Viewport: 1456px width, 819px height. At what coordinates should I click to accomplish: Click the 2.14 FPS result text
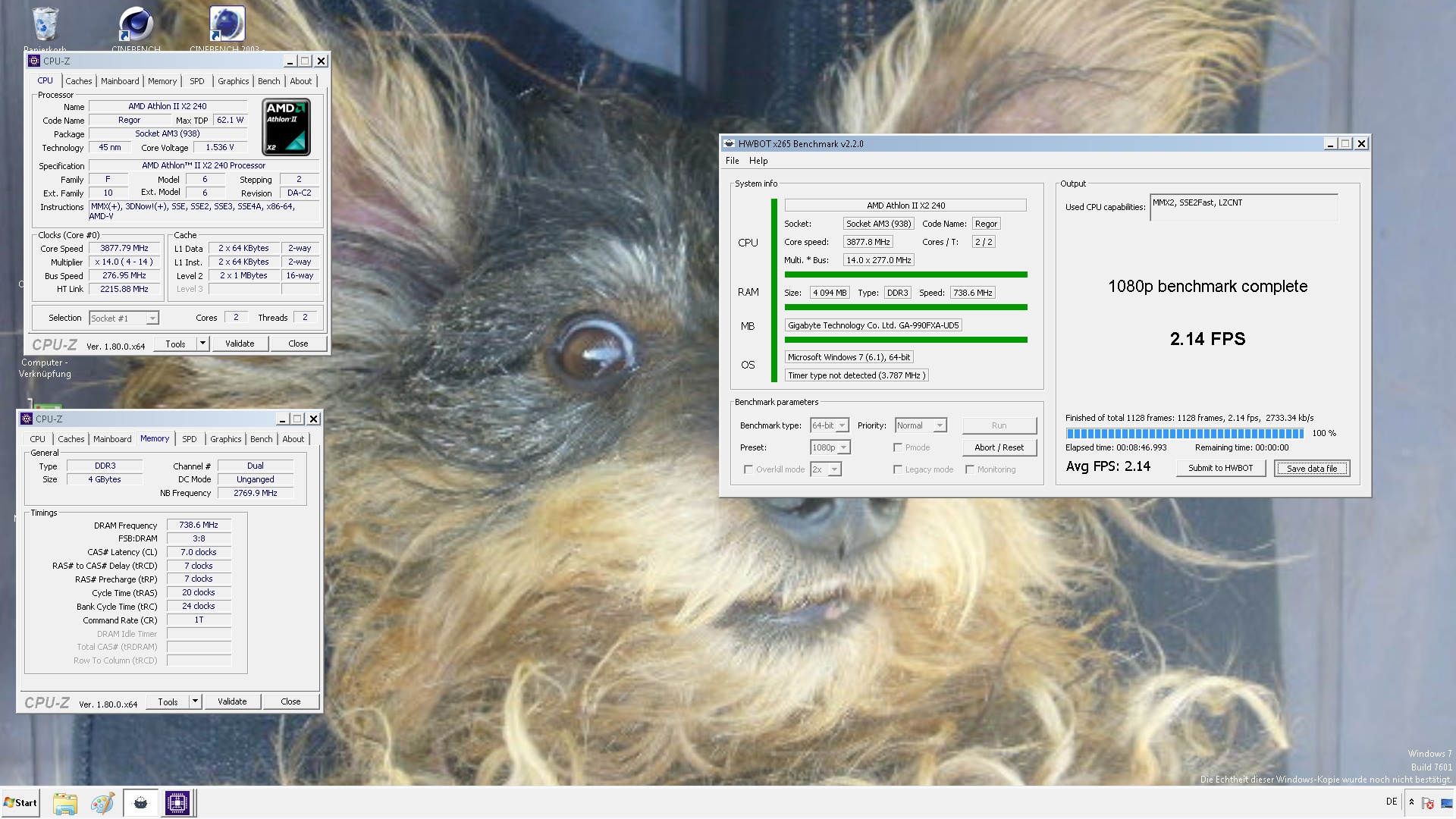pos(1207,339)
